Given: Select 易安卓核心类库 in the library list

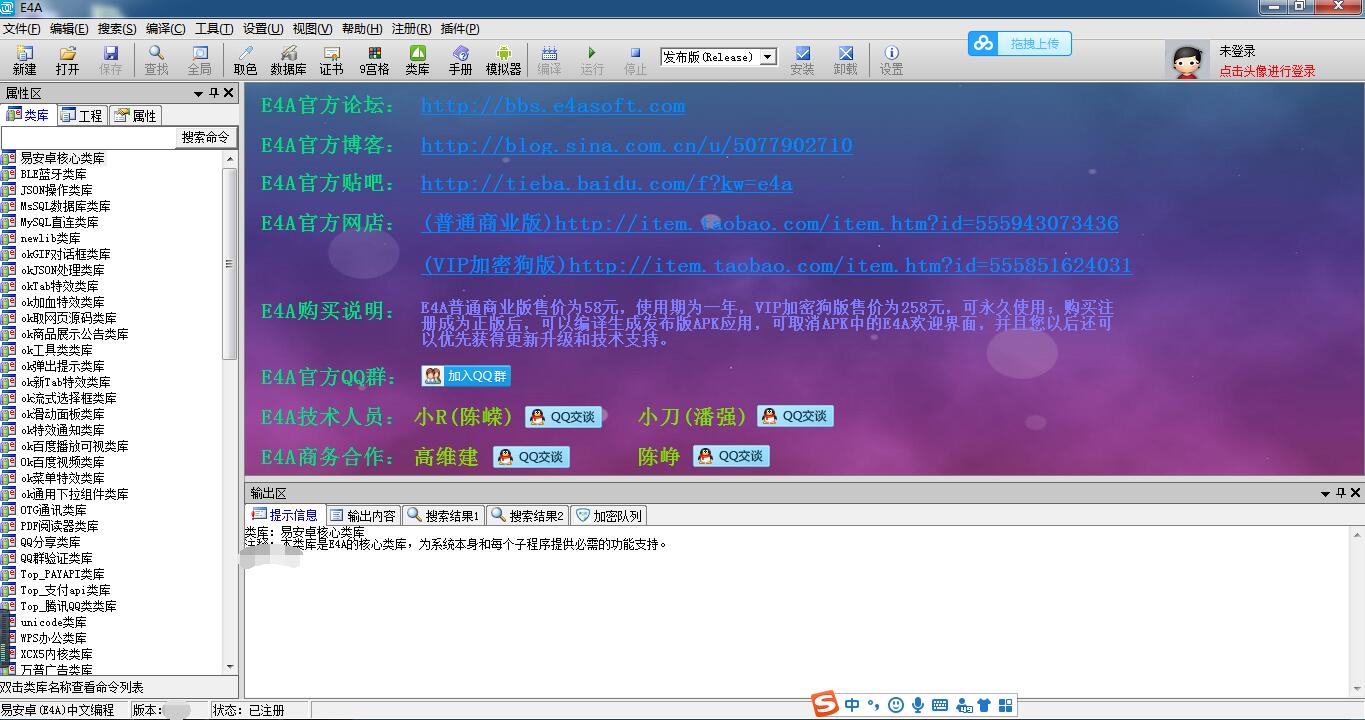Looking at the screenshot, I should tap(62, 158).
